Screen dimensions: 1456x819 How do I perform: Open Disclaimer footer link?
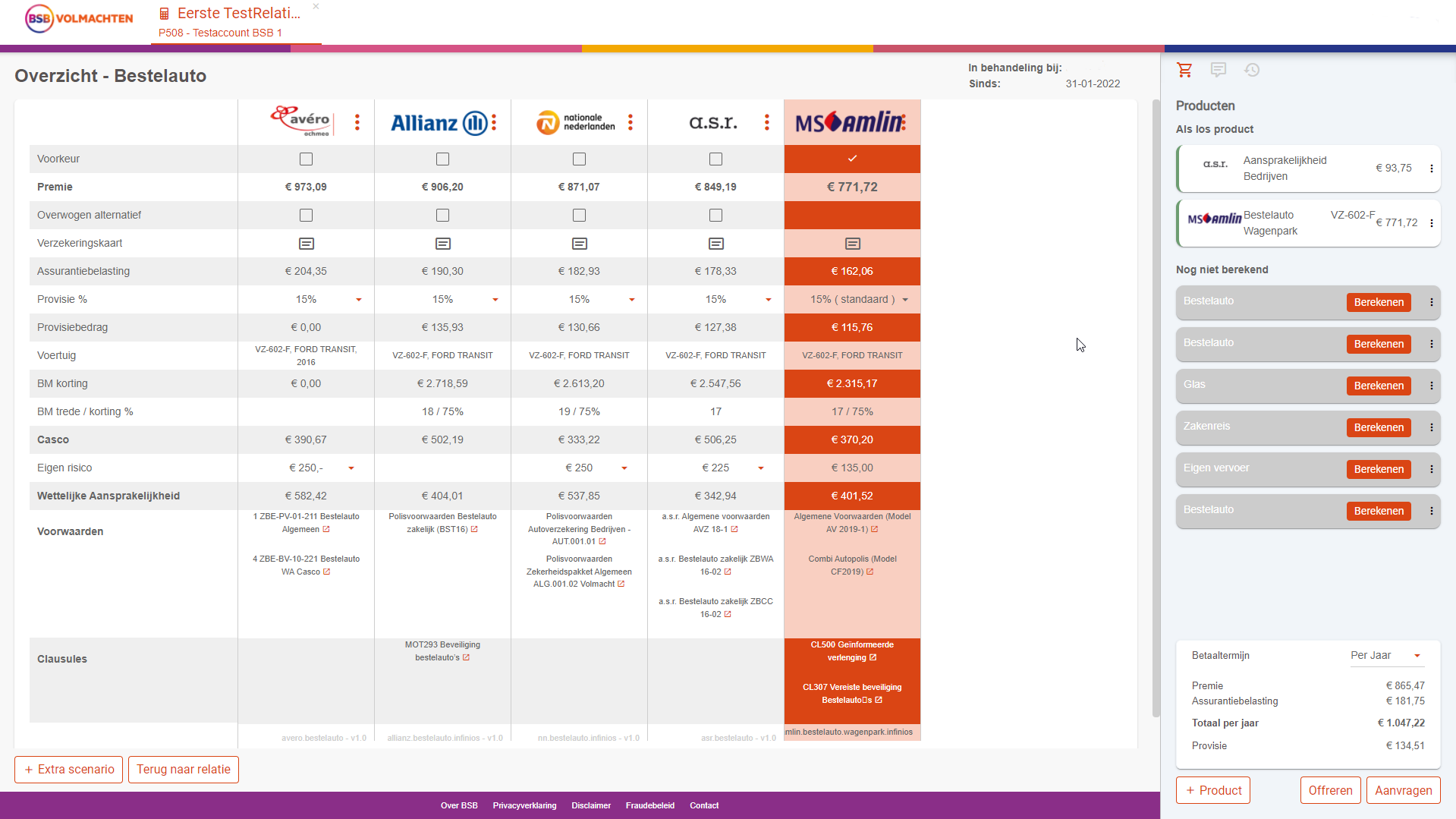pos(591,806)
